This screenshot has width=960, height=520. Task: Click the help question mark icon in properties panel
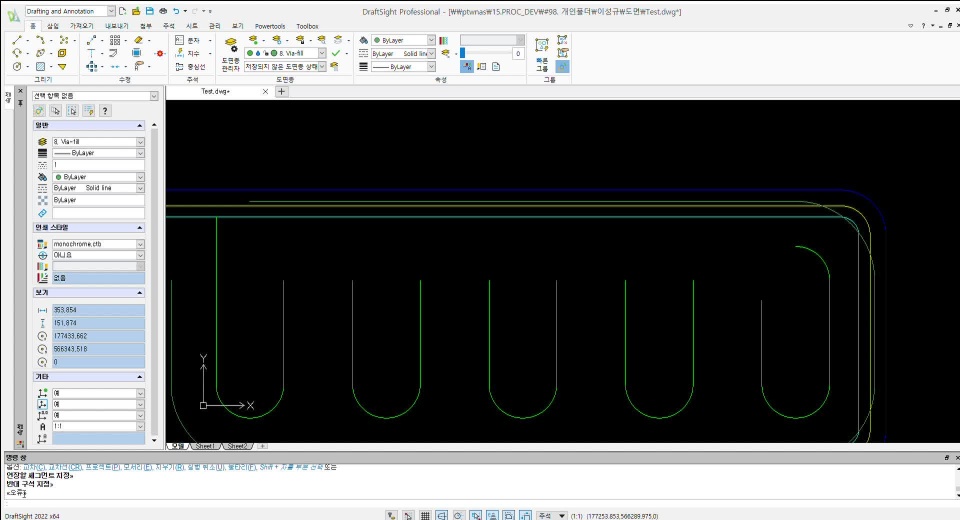[105, 110]
